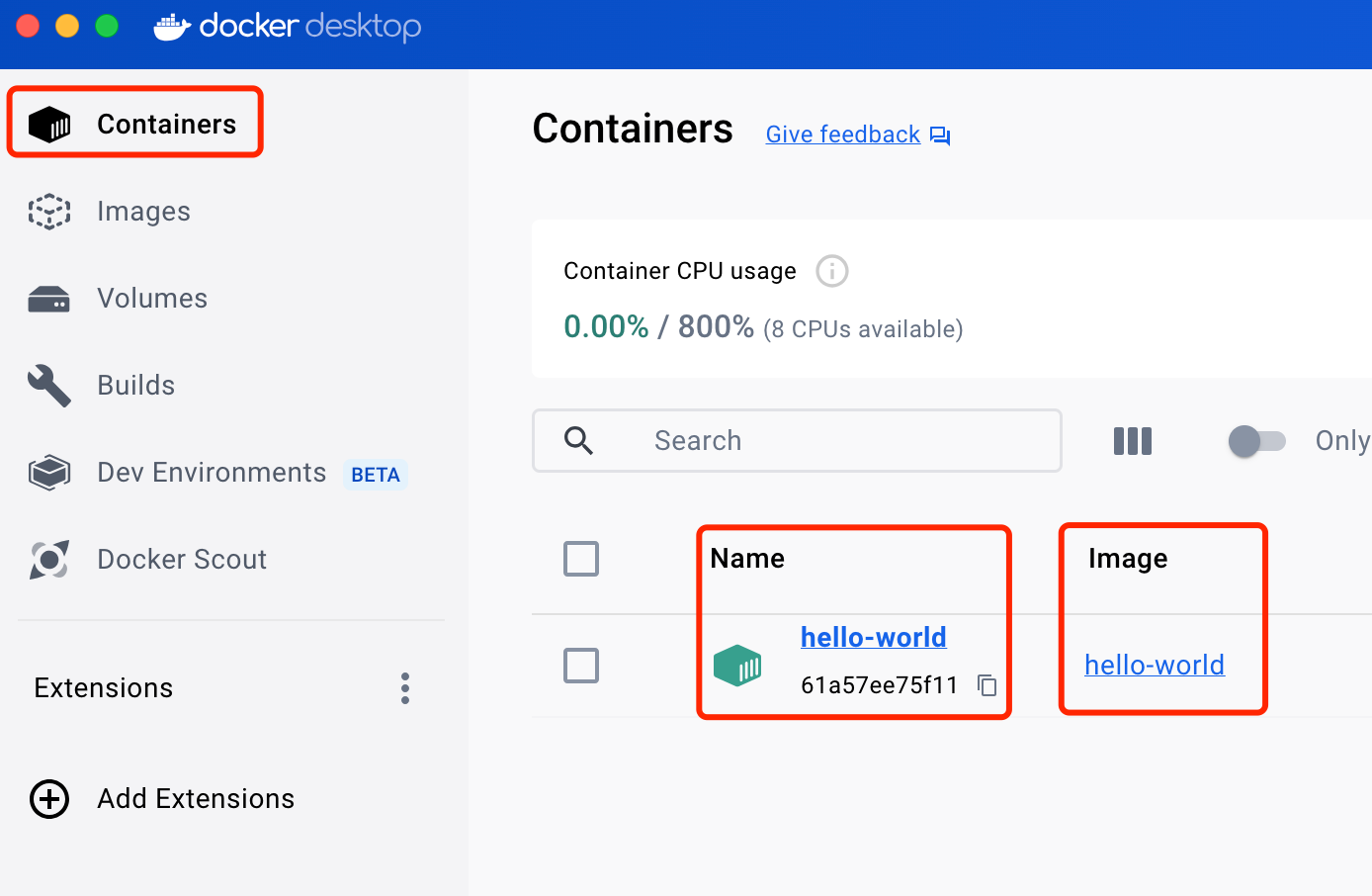Click the Images dashed-cube icon
1372x896 pixels.
coord(49,212)
